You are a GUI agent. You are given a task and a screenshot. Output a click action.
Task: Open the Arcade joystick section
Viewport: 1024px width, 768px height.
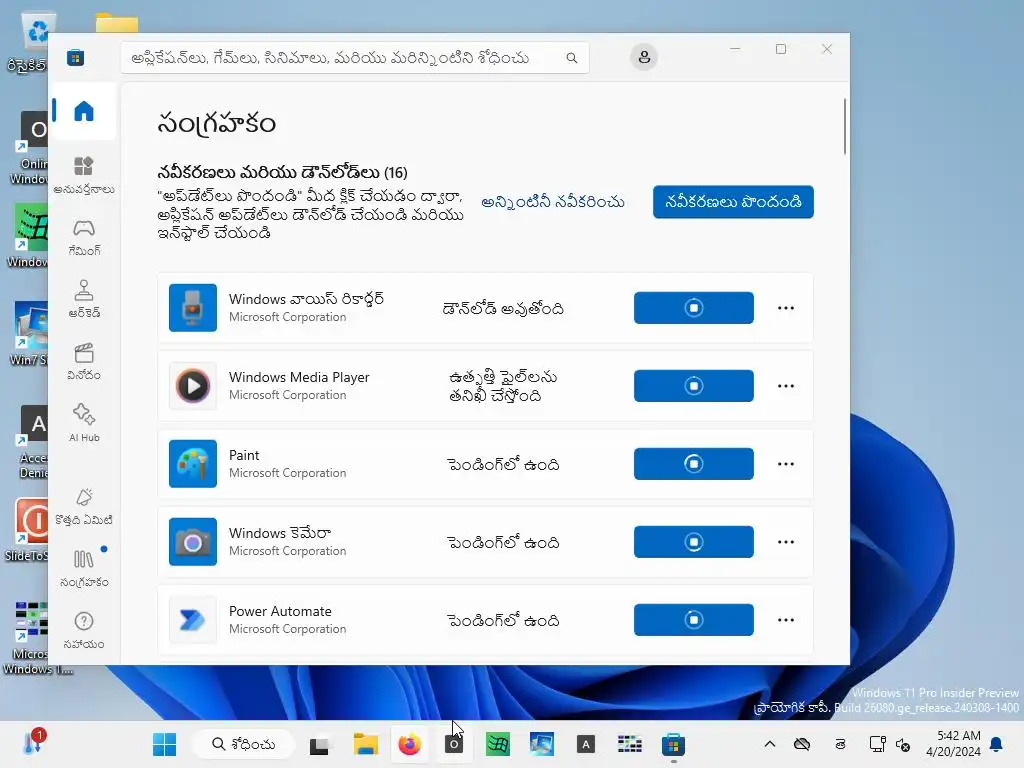84,299
